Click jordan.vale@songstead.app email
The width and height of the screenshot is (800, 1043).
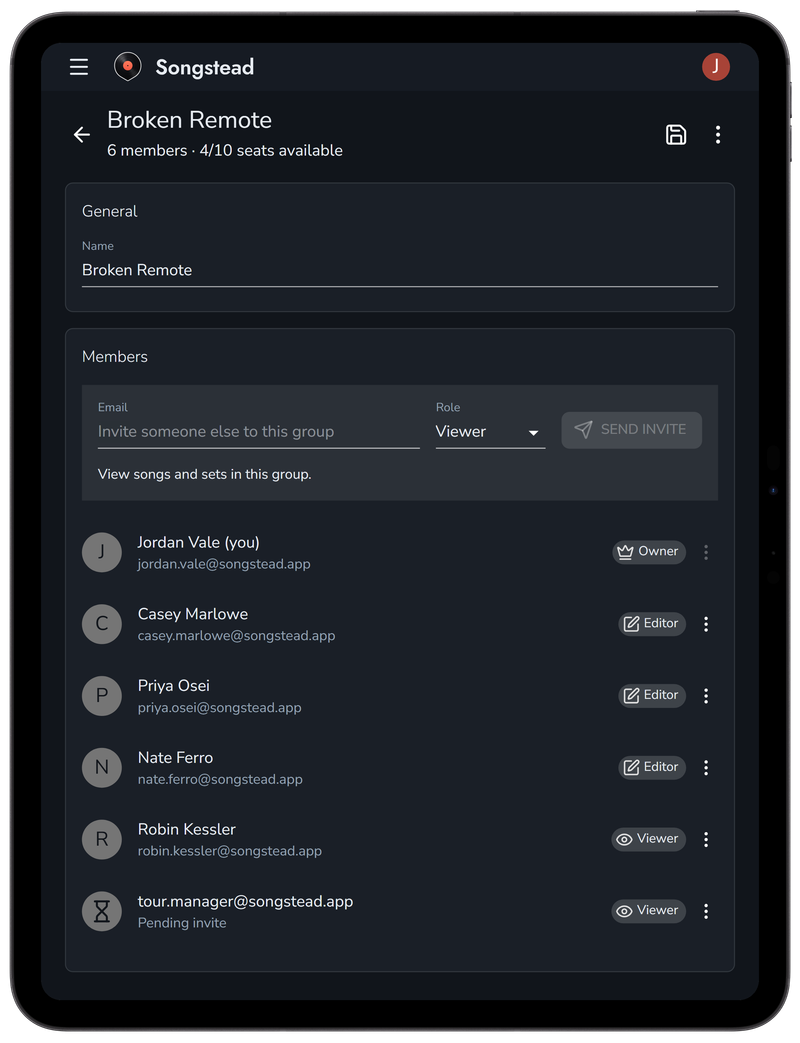(x=224, y=564)
